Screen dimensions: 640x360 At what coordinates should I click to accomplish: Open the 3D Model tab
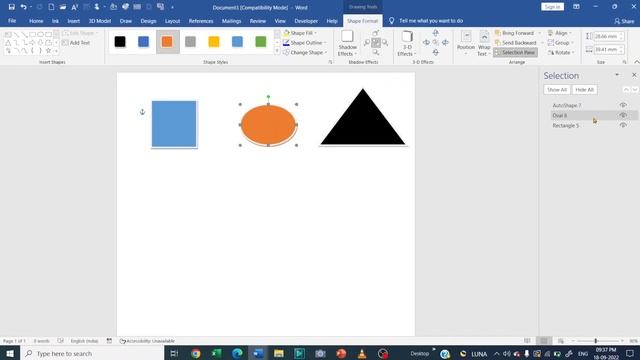click(100, 21)
